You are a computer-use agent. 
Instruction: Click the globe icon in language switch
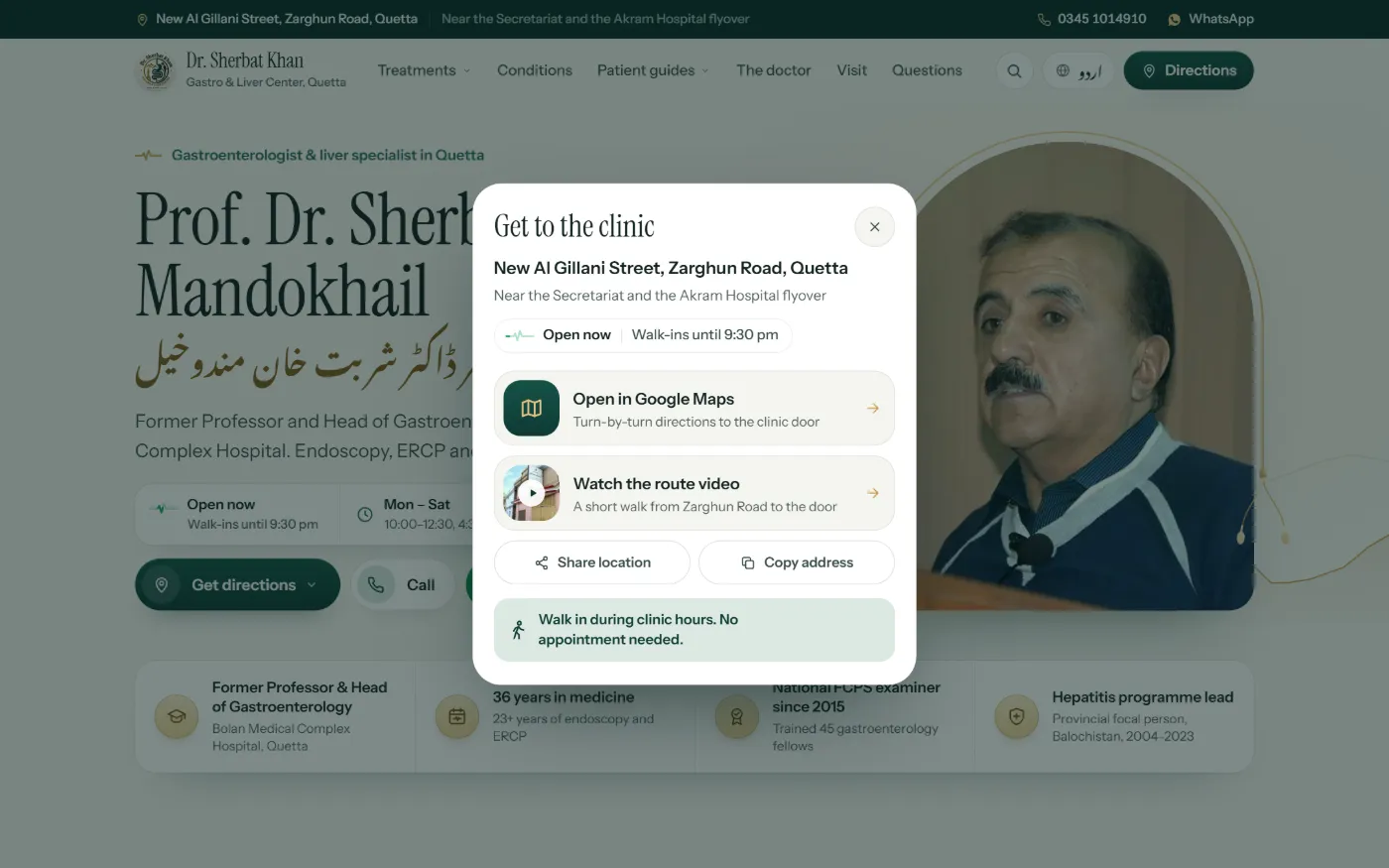(1063, 70)
